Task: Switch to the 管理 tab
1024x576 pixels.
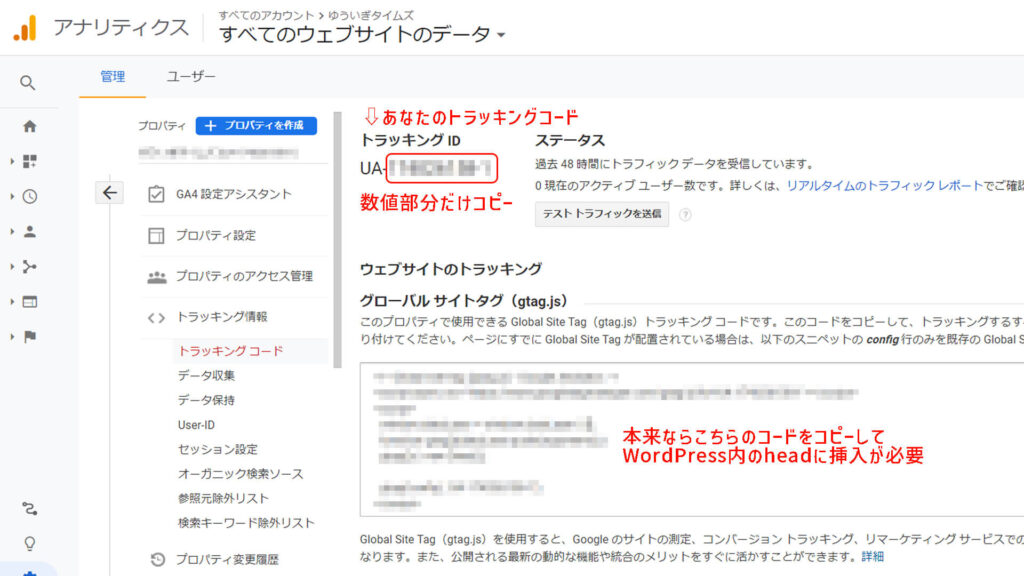Action: tap(112, 76)
